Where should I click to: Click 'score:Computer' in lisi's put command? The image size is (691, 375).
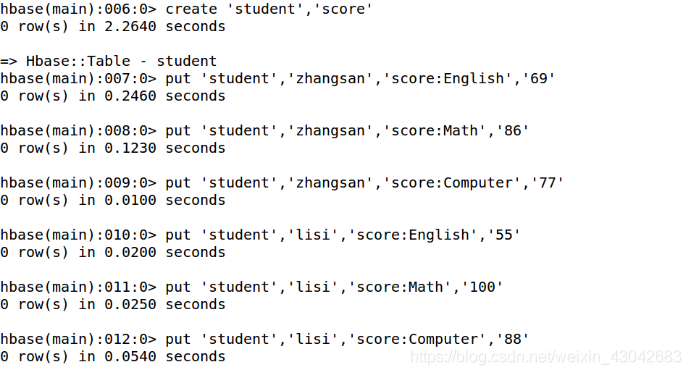(x=416, y=339)
